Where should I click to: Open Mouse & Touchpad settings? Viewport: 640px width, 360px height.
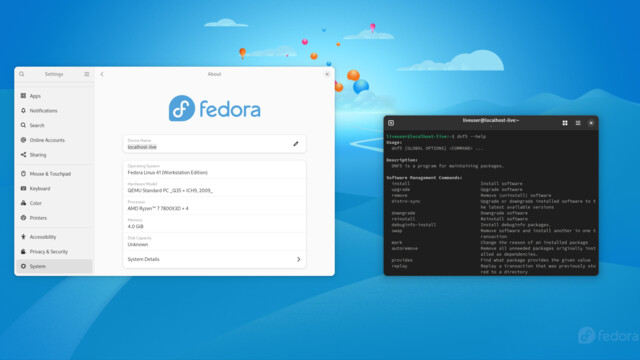click(54, 173)
